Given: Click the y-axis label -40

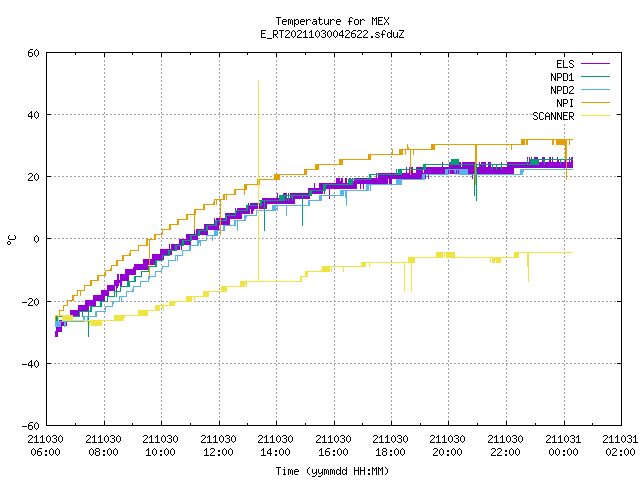Looking at the screenshot, I should [x=31, y=364].
